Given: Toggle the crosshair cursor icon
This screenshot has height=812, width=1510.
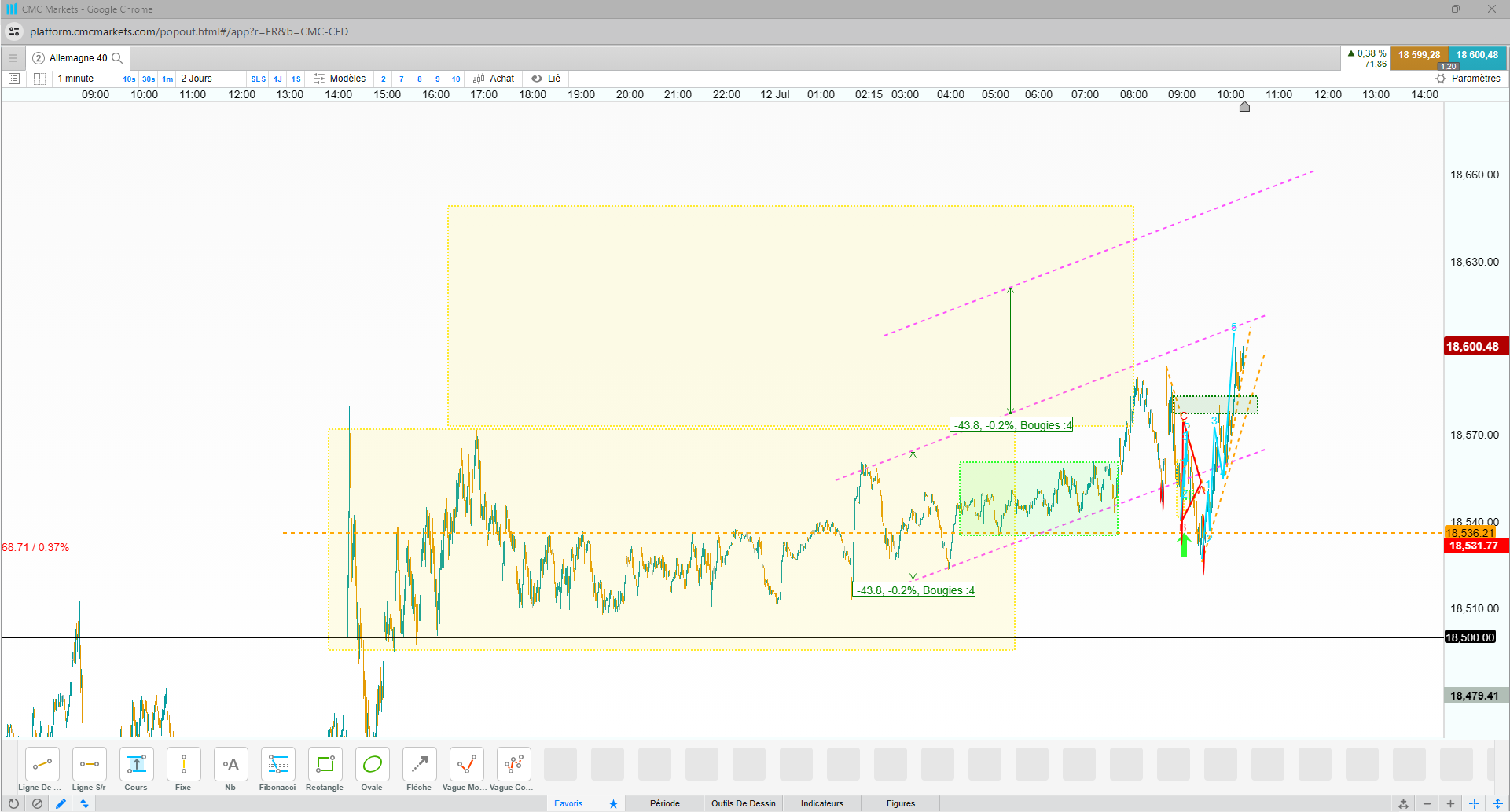Looking at the screenshot, I should click(x=1474, y=803).
